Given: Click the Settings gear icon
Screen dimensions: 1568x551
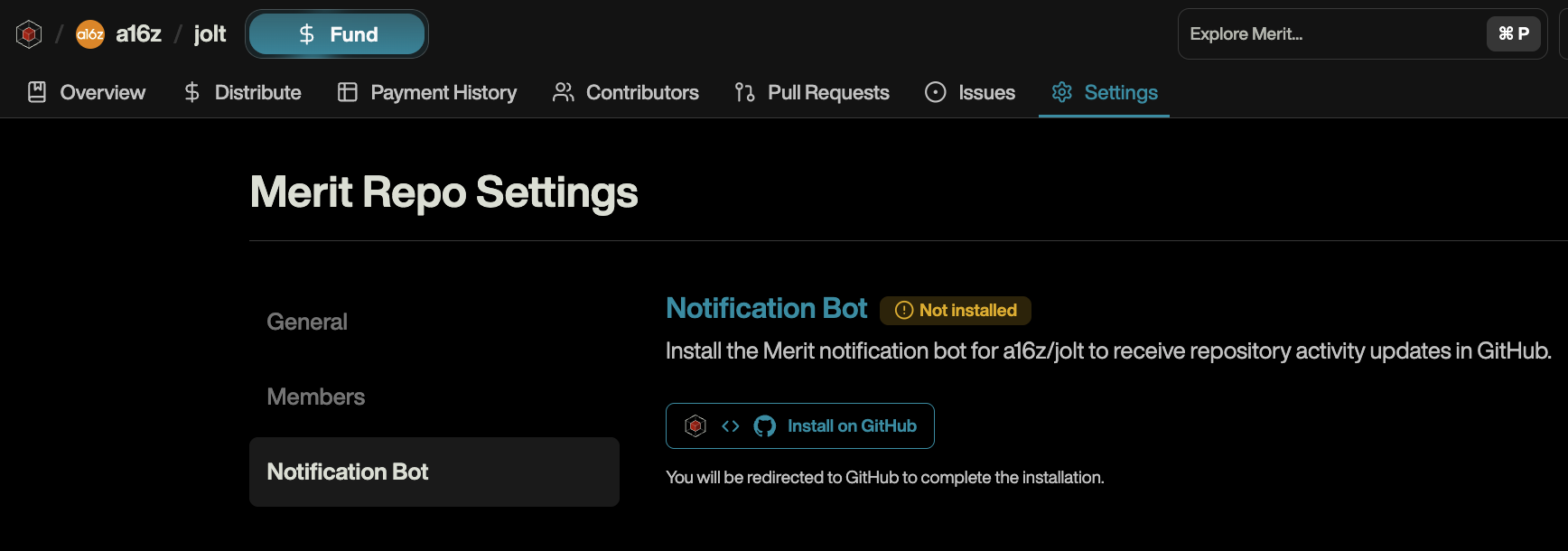Looking at the screenshot, I should [x=1062, y=92].
